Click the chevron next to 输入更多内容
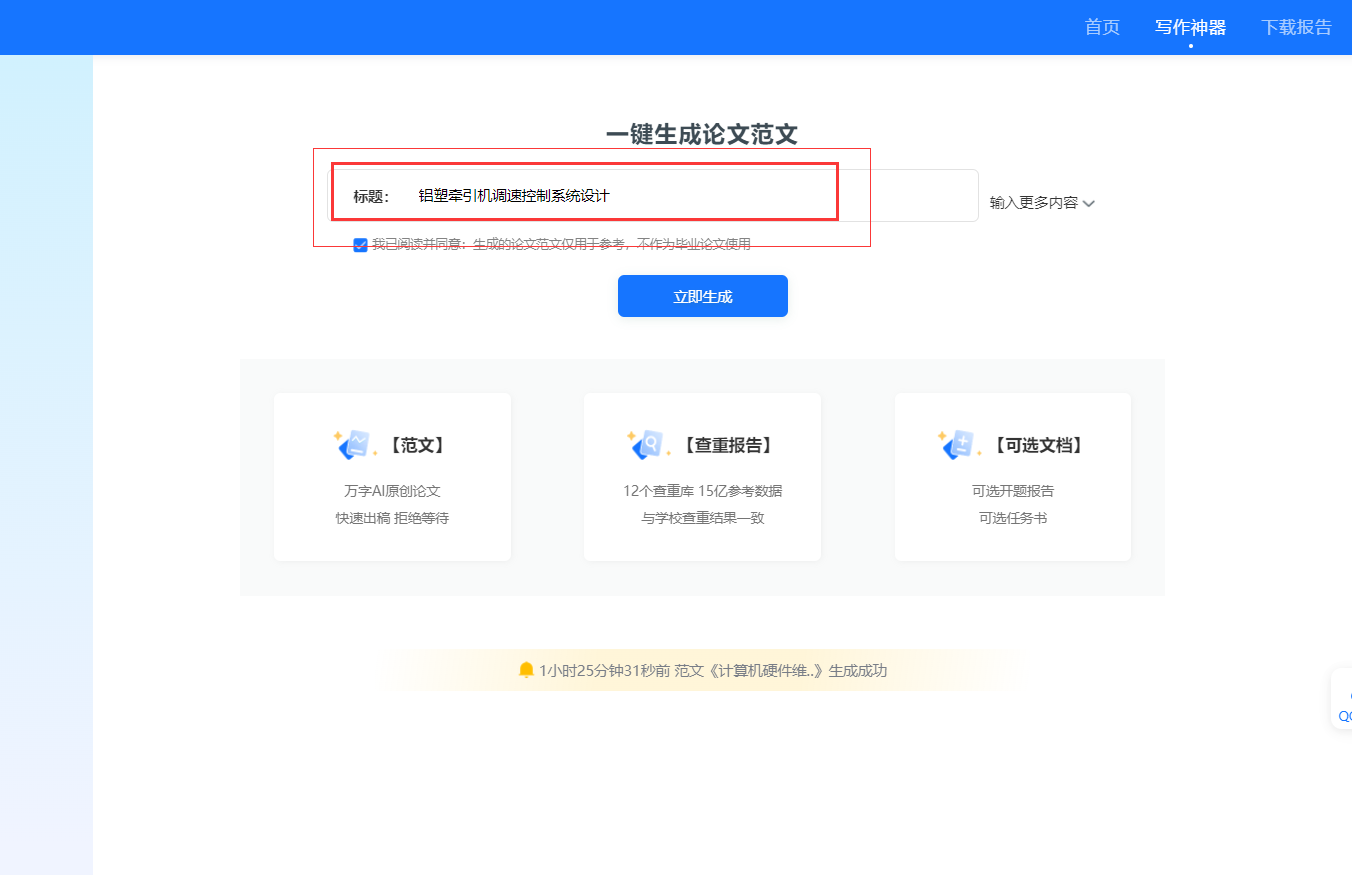 coord(1088,204)
